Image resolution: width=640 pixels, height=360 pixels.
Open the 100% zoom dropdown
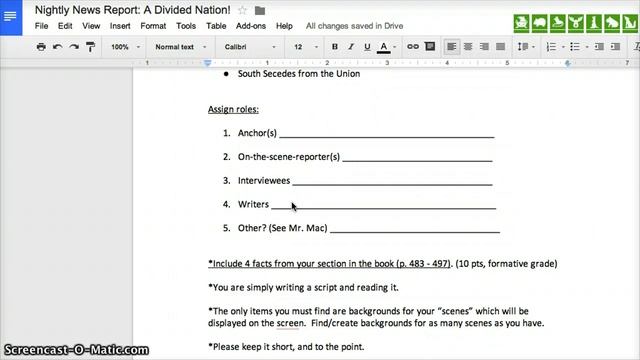tap(125, 47)
